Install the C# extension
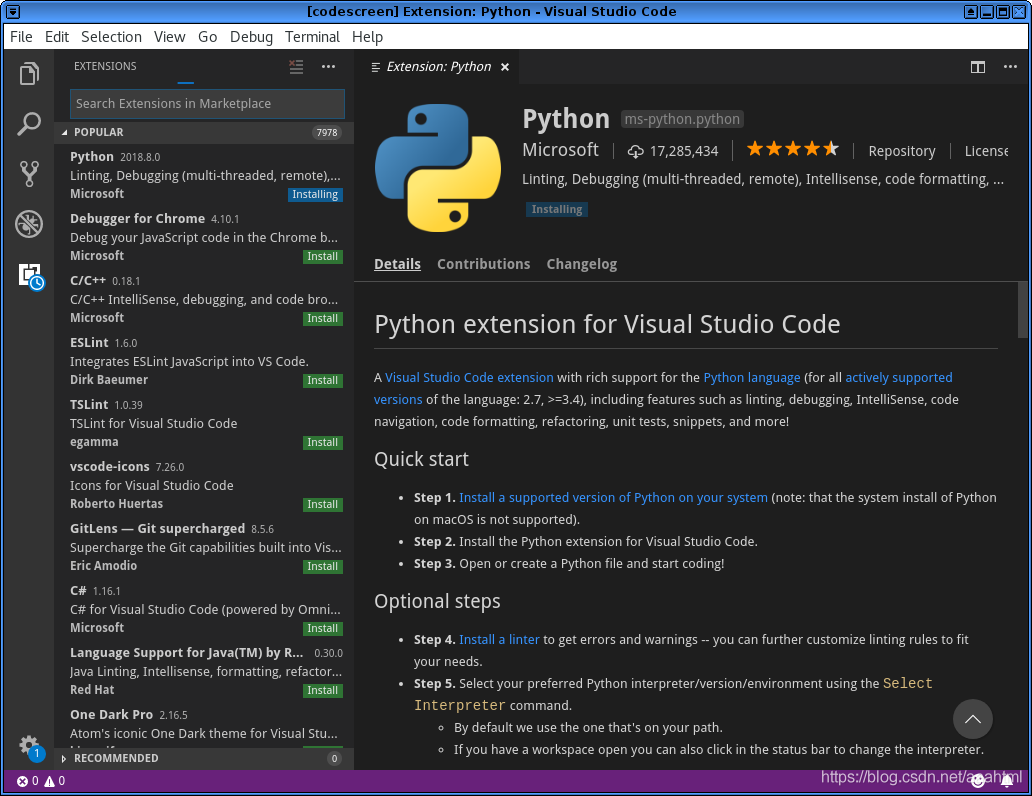1032x796 pixels. (x=322, y=628)
